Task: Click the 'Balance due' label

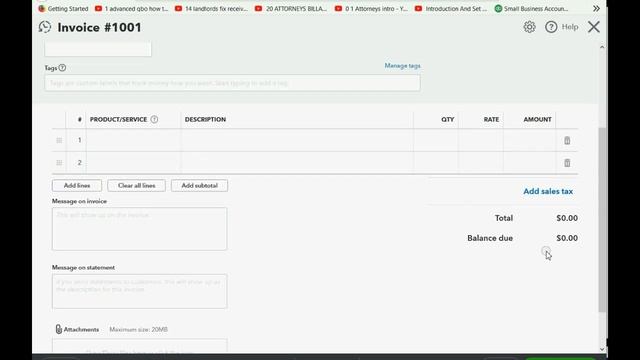Action: pos(490,238)
